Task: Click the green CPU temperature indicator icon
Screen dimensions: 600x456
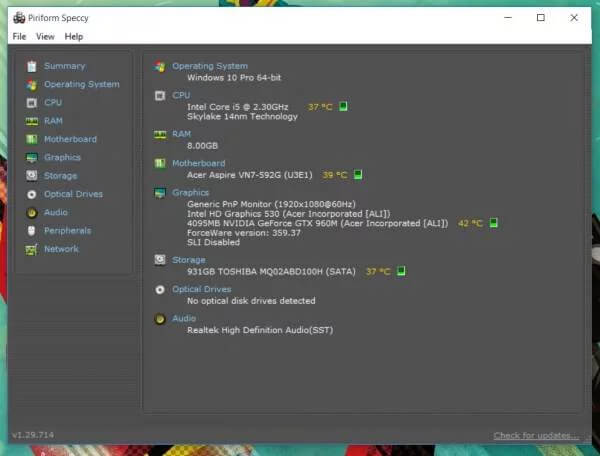Action: 343,106
